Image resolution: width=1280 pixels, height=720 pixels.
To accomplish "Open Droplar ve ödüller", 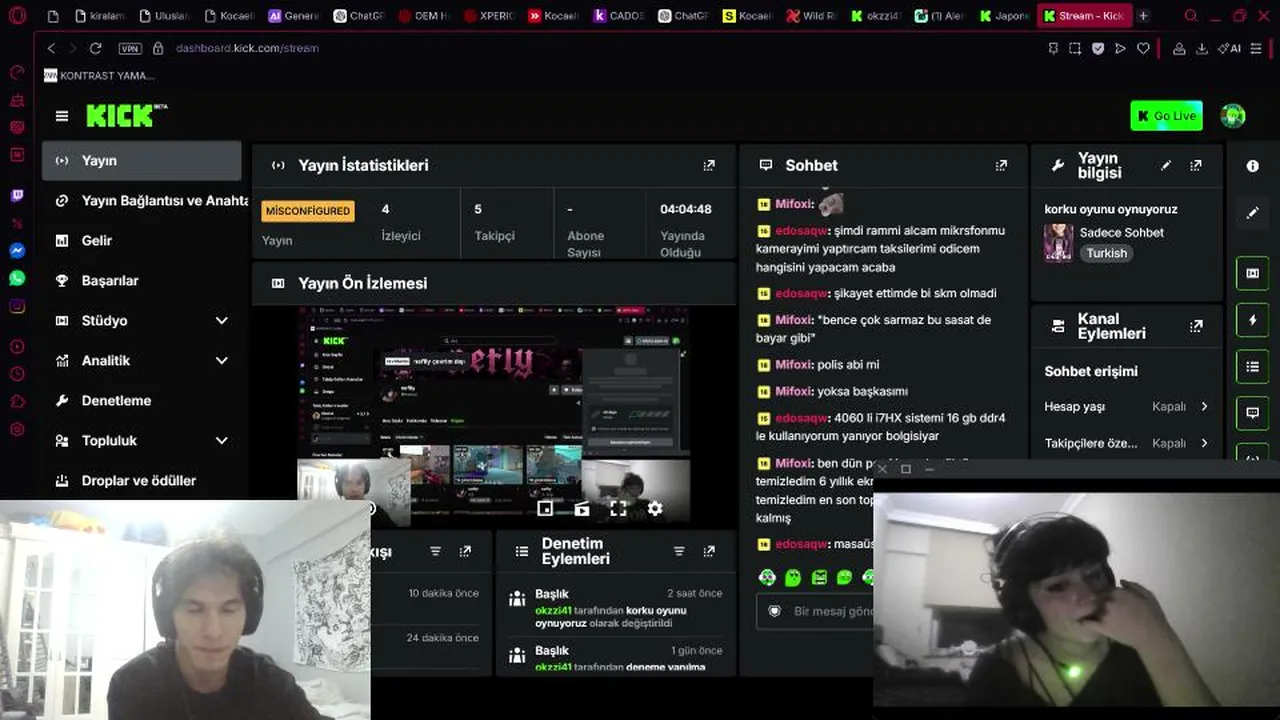I will pos(142,481).
